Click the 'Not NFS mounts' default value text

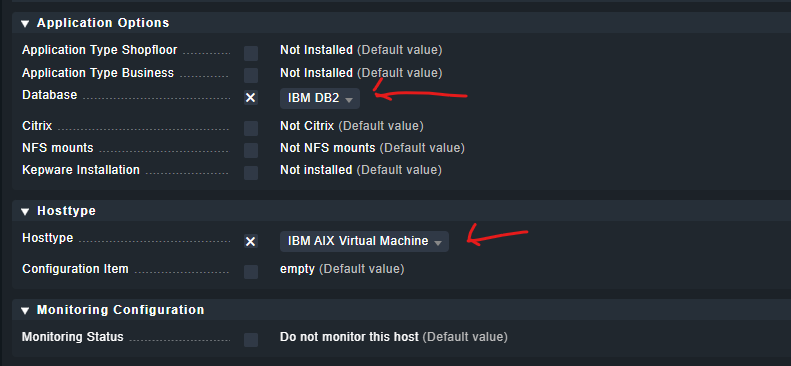[328, 148]
